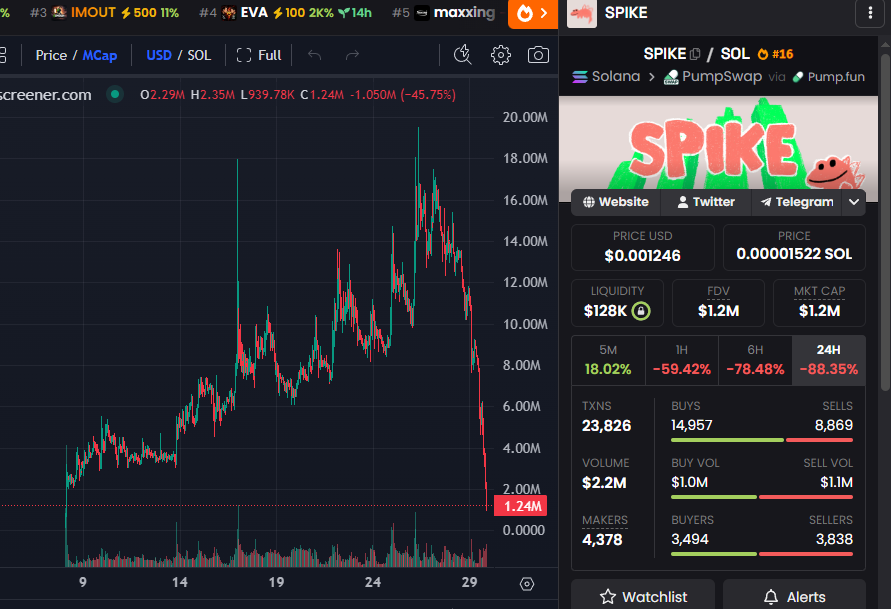Expand more social links chevron
The height and width of the screenshot is (609, 891).
click(x=853, y=202)
